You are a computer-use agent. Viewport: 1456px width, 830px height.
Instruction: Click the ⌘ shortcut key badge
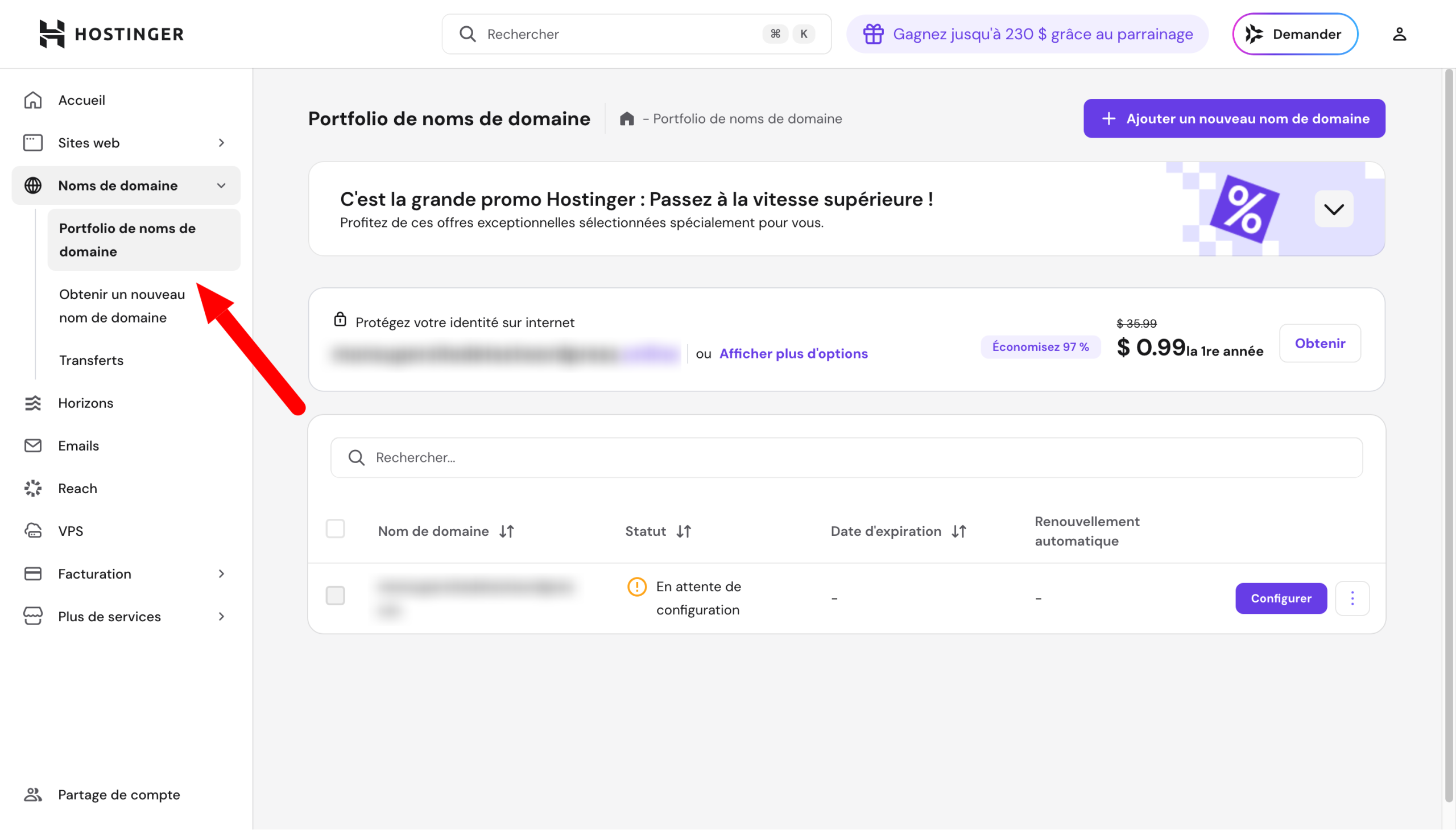(775, 34)
